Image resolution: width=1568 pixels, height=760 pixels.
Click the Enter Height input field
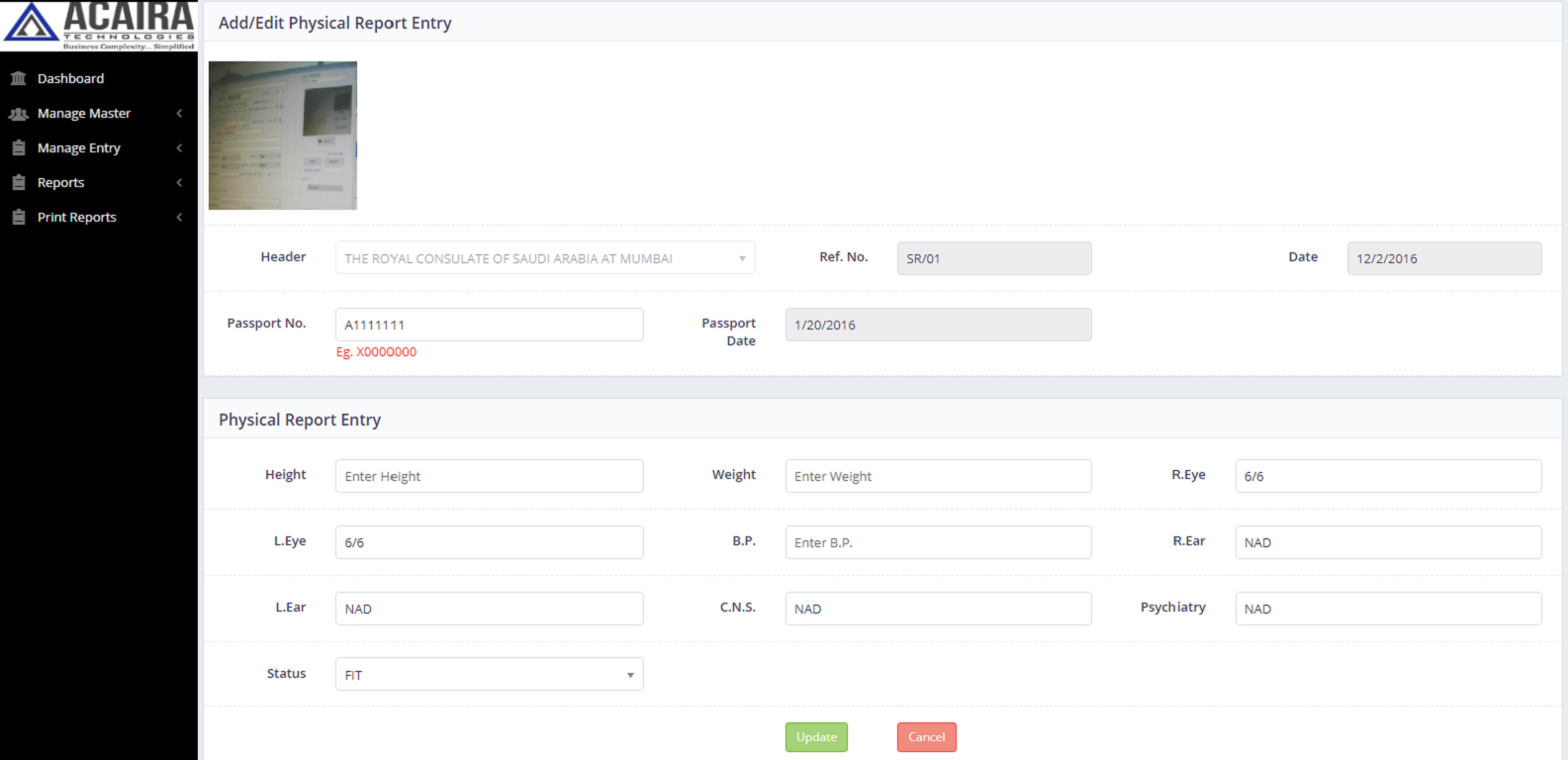point(489,476)
